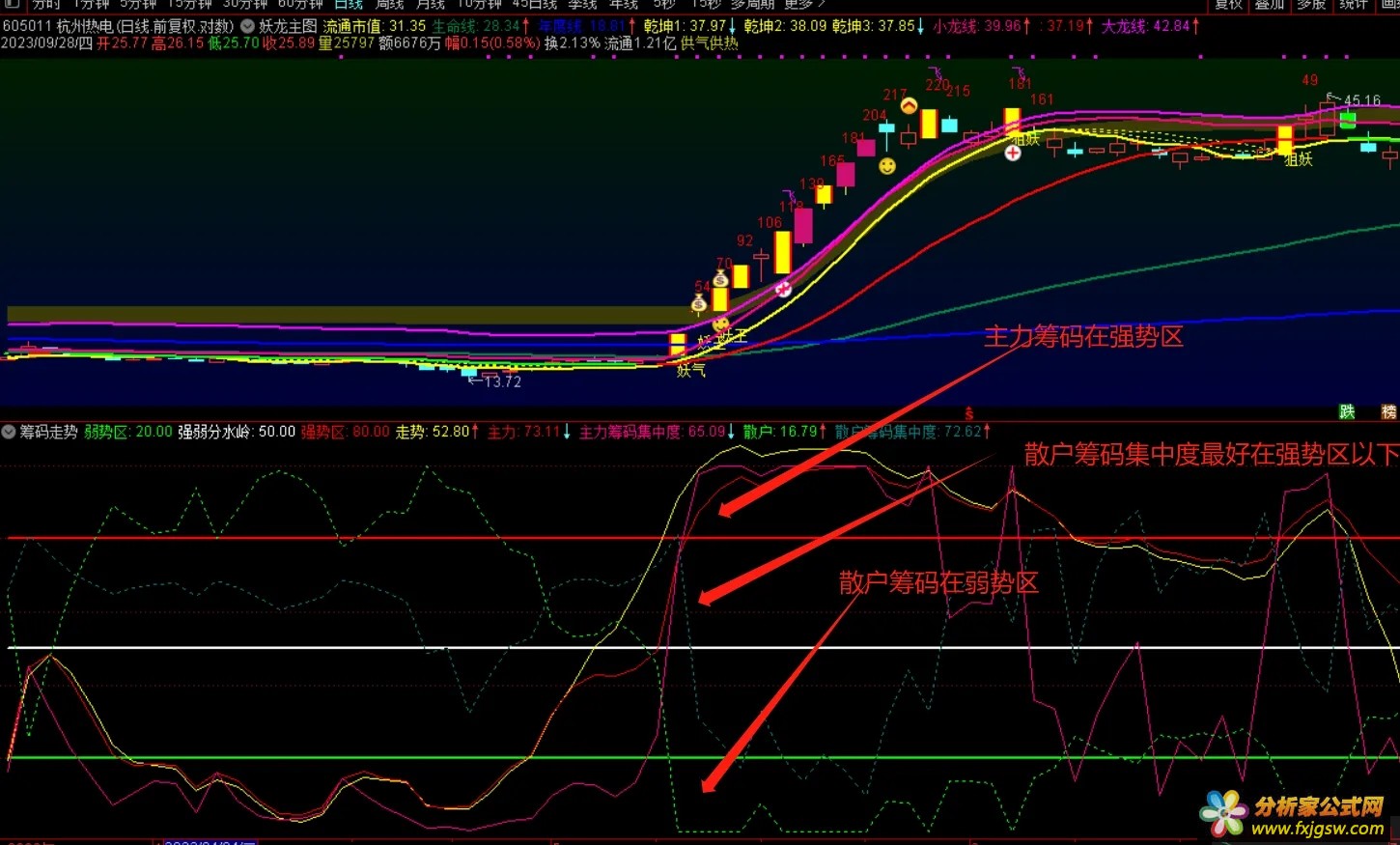Click the yellow smiley face marker below the 181 candle
The width and height of the screenshot is (1400, 845).
pyautogui.click(x=886, y=166)
